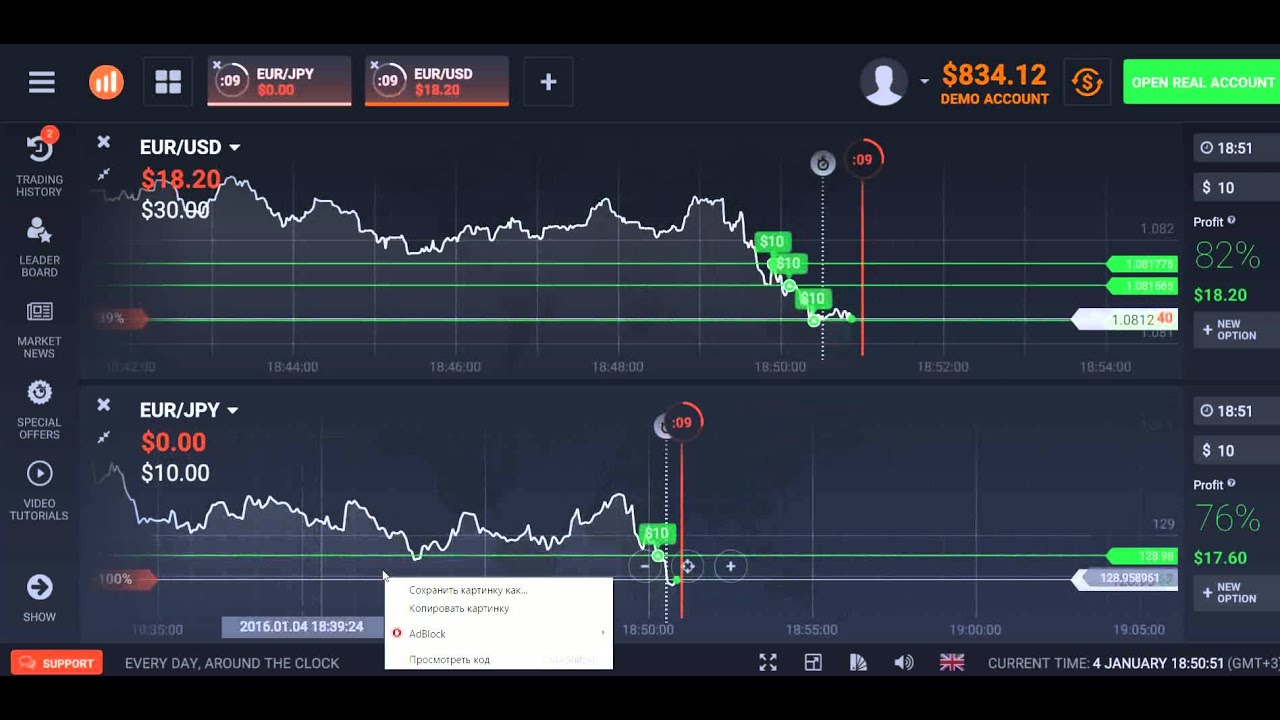Click New Option for EUR/USD
Viewport: 1280px width, 720px height.
coord(1236,330)
